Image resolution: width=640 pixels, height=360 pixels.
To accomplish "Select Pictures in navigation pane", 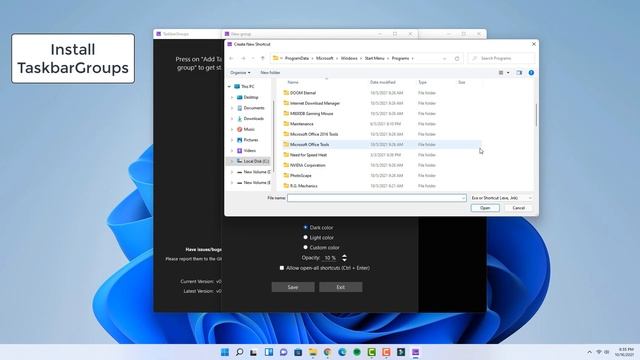I will (247, 140).
